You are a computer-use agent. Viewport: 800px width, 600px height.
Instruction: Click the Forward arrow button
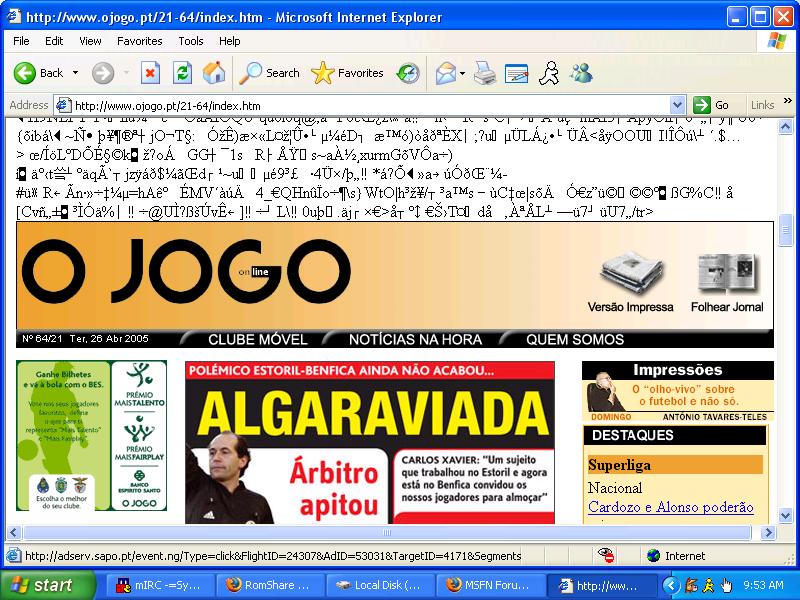click(x=103, y=73)
